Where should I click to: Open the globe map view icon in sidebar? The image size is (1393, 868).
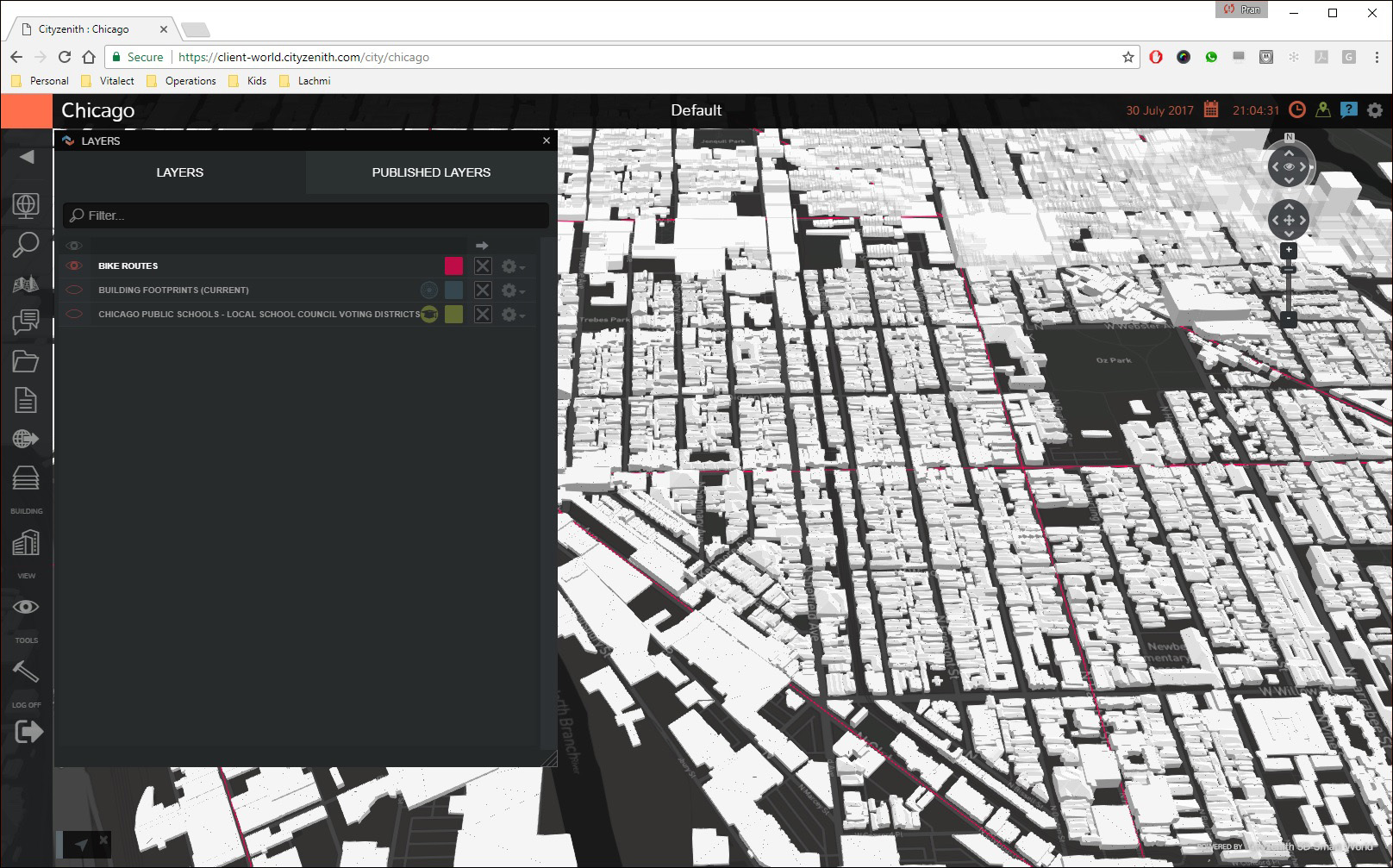(26, 205)
